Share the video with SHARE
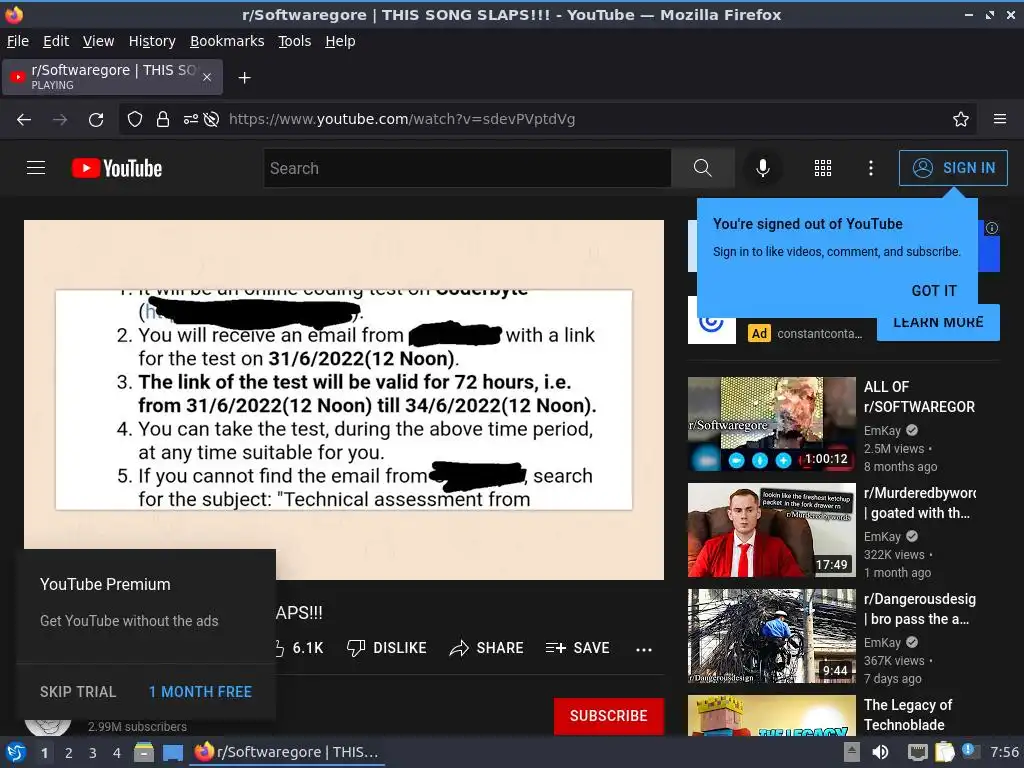Screen dimensions: 1024x768 tap(487, 648)
